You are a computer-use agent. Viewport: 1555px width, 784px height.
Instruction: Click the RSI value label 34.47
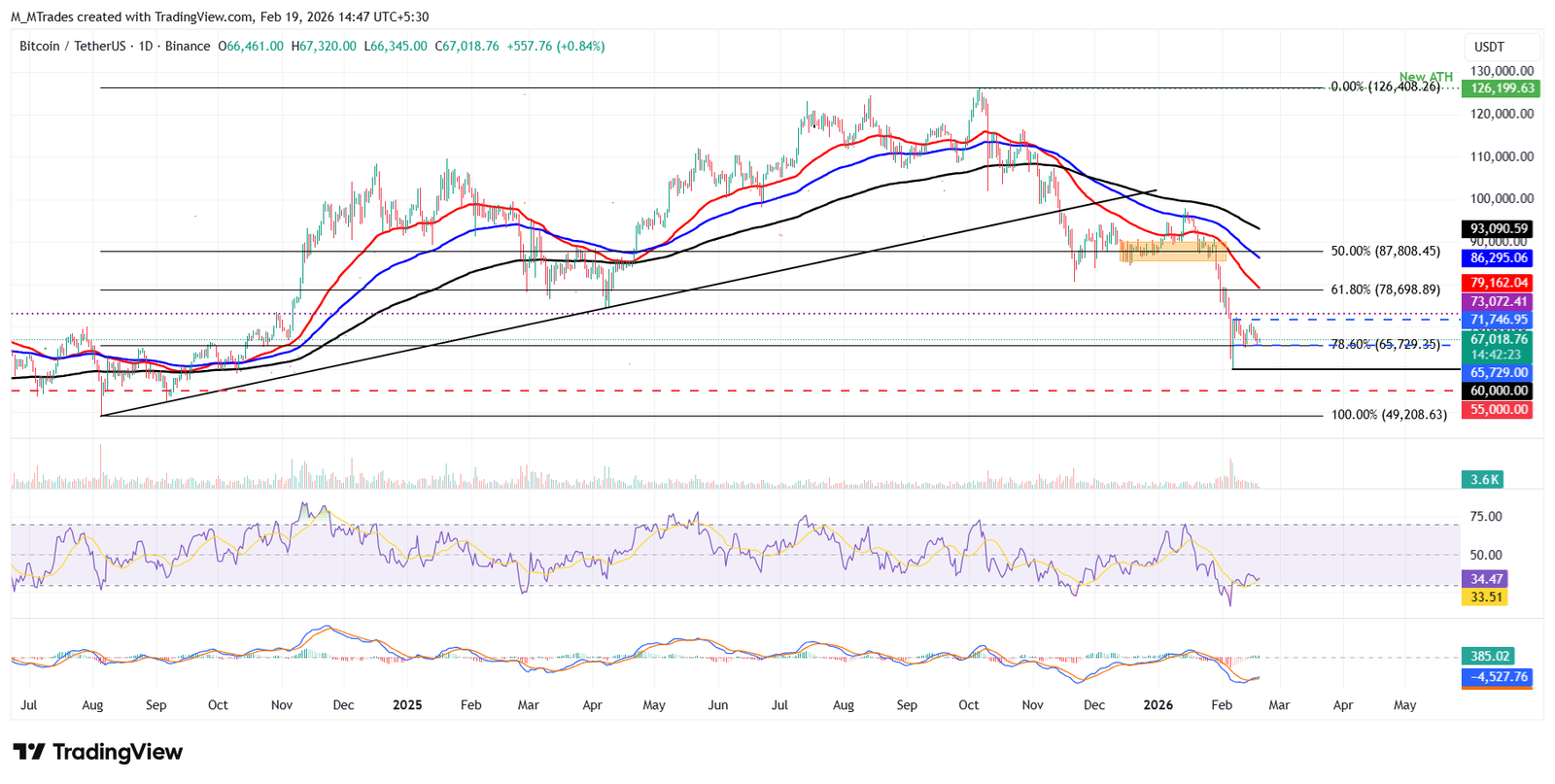coord(1486,579)
